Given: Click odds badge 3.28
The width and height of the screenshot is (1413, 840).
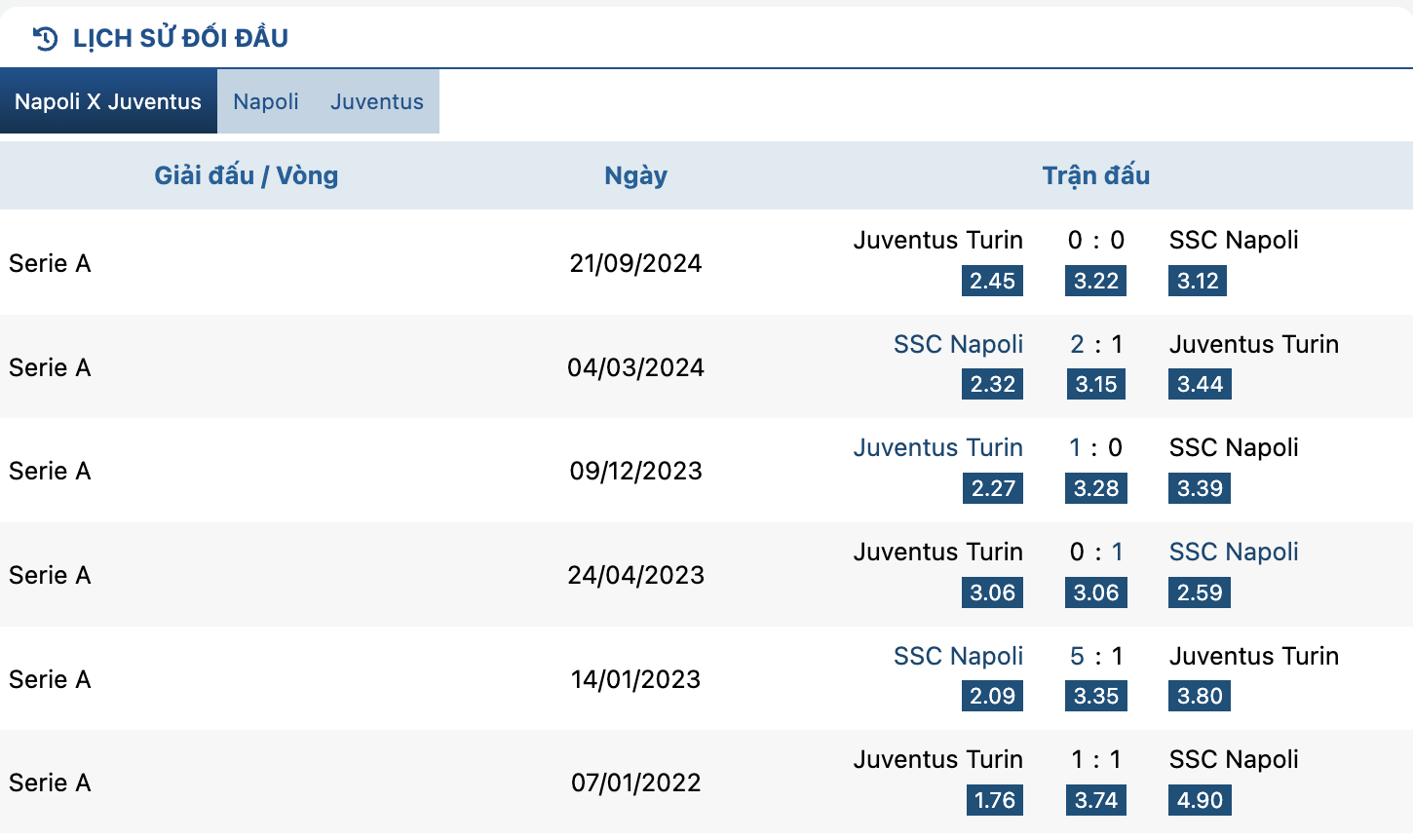Looking at the screenshot, I should click(1096, 488).
